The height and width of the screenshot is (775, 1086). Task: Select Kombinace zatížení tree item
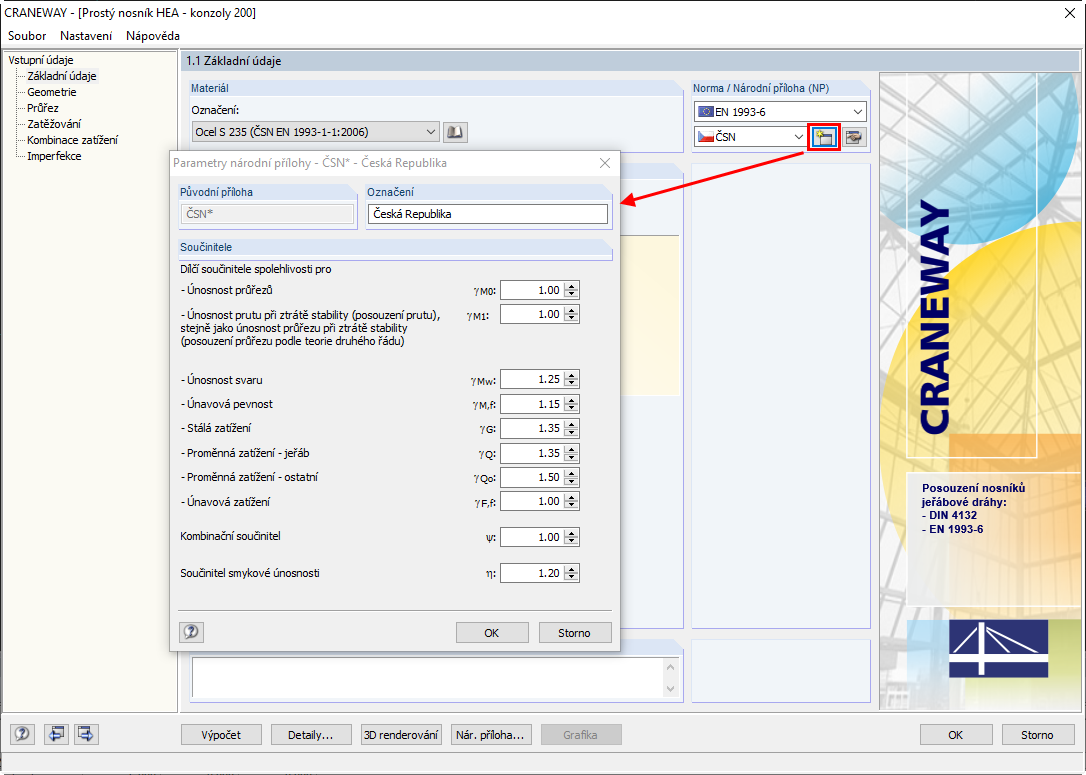point(73,140)
